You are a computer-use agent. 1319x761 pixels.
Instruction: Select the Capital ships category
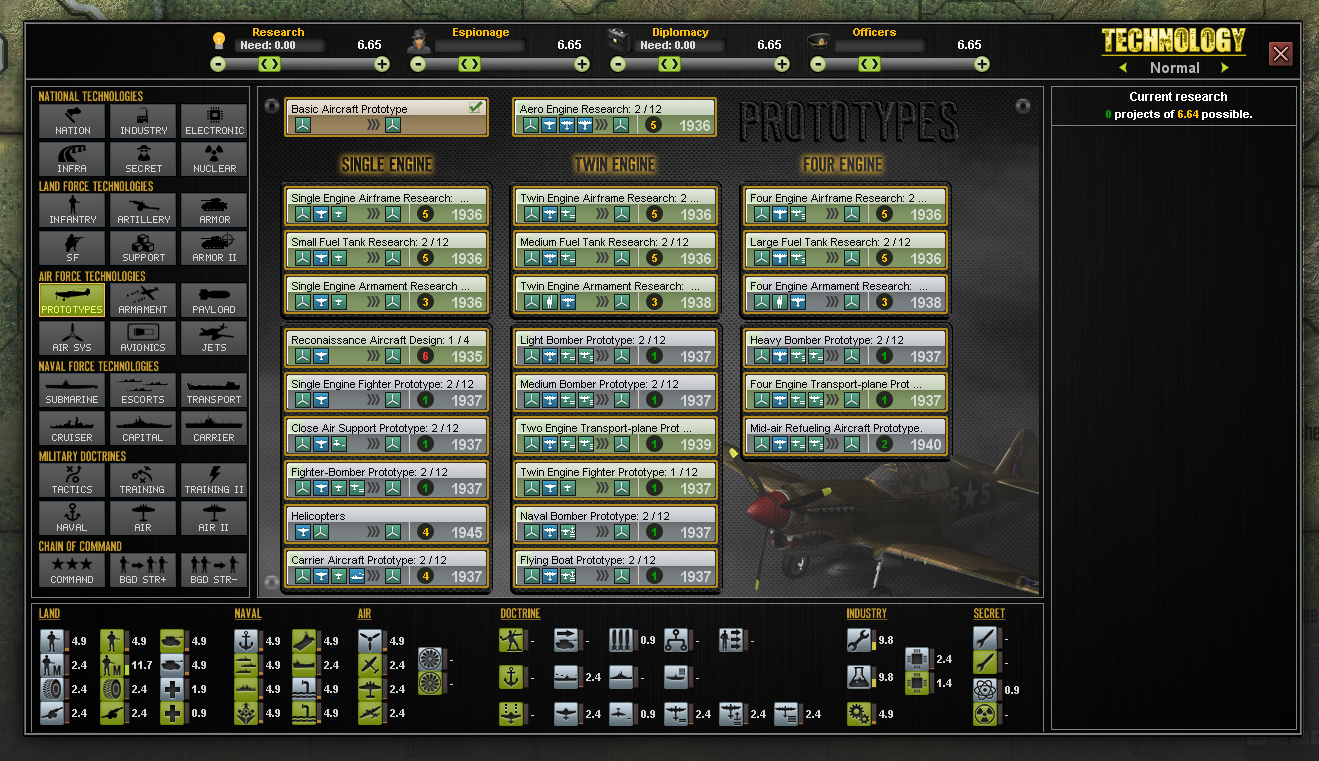(x=143, y=428)
